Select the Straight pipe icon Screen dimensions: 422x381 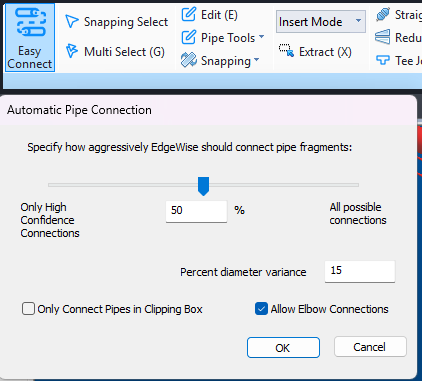tap(382, 15)
